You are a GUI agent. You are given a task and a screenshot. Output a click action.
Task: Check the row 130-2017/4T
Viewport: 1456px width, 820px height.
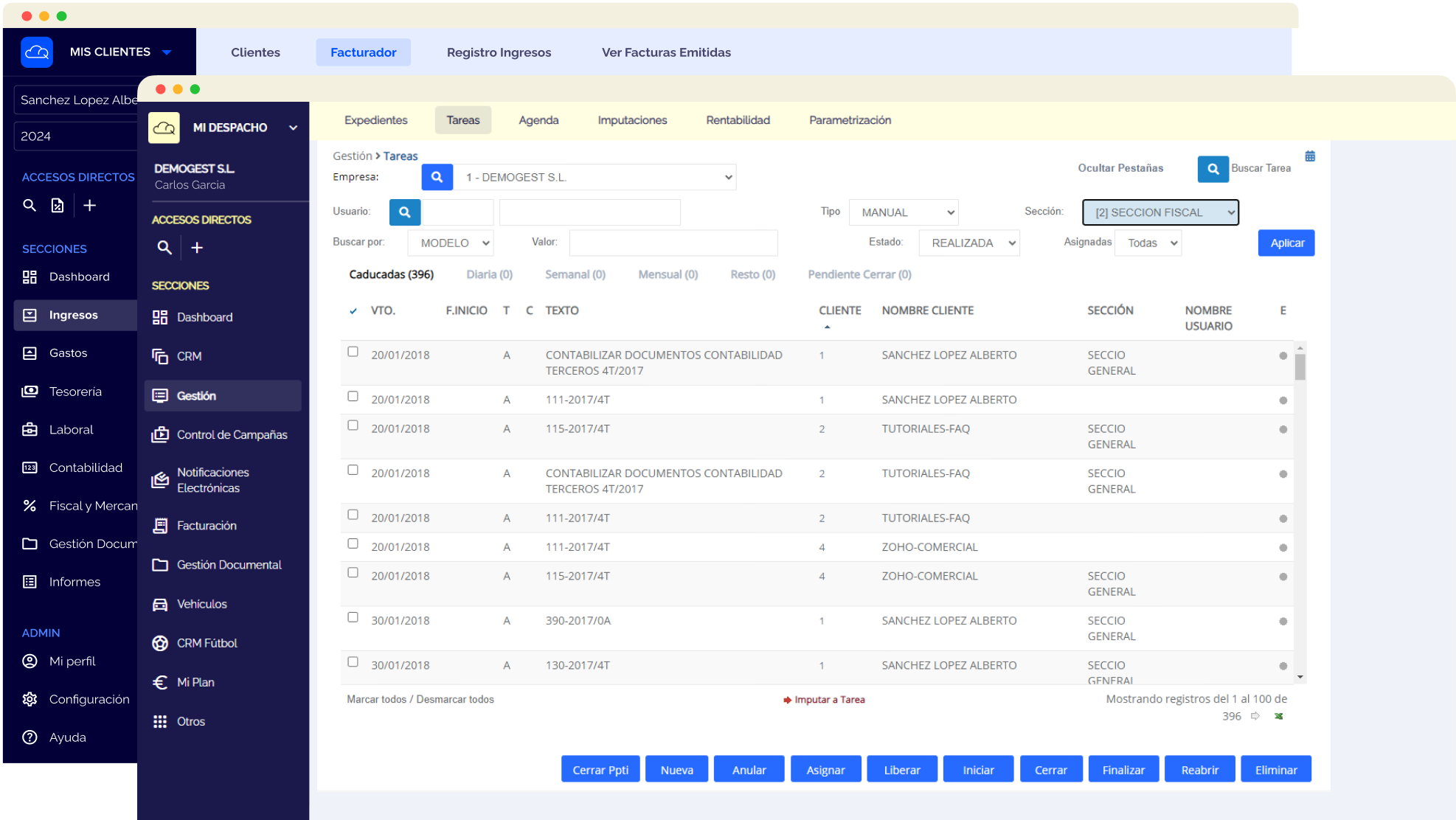coord(353,662)
